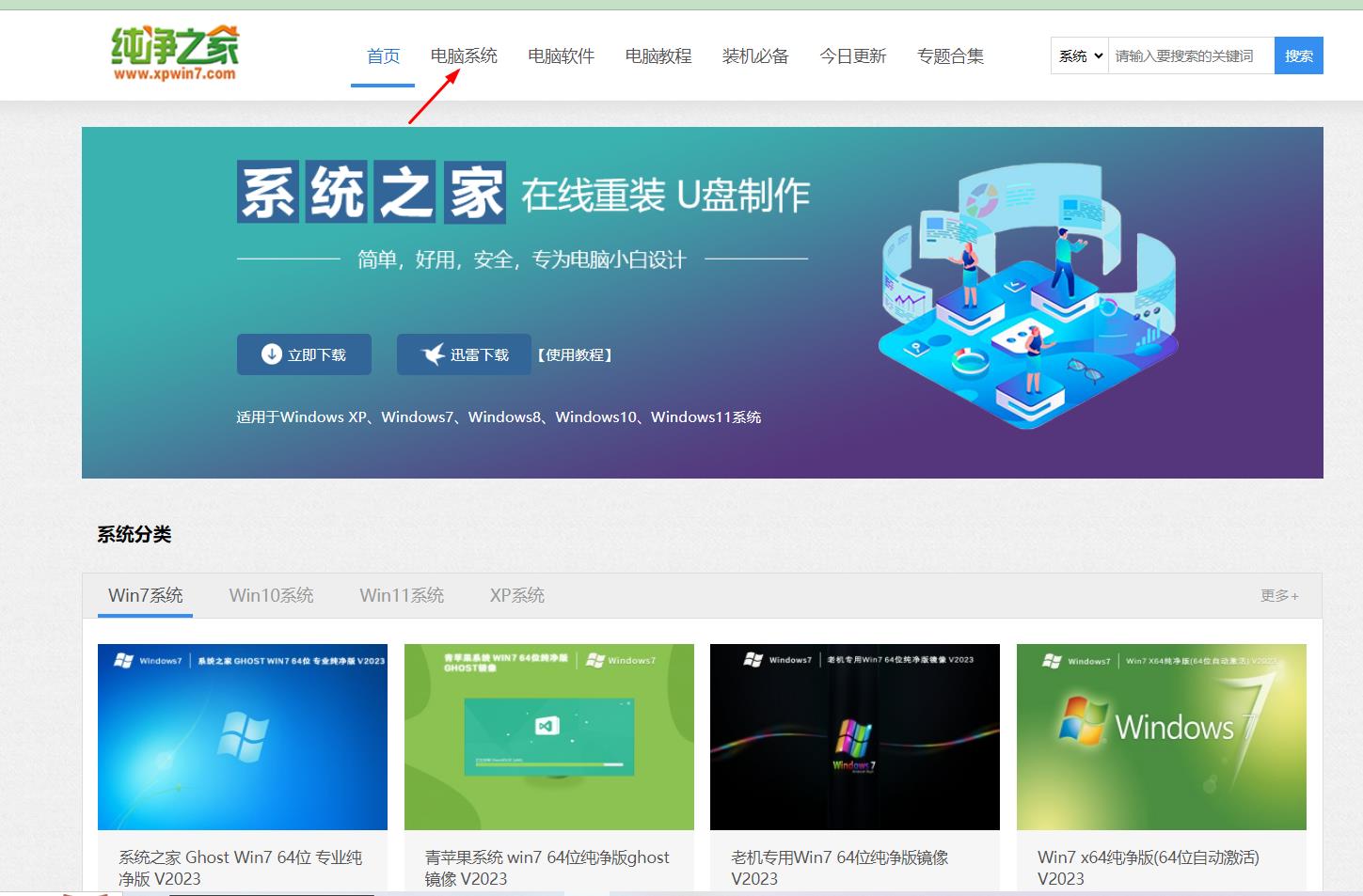This screenshot has height=896, width=1363.
Task: Open the 电脑系统 menu item
Action: coord(465,55)
